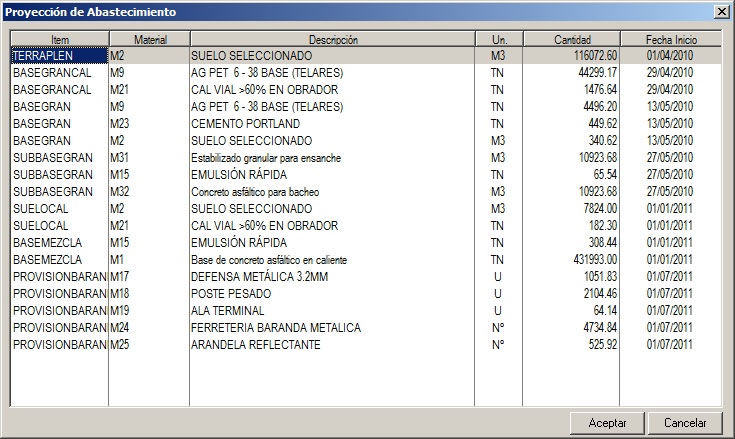Viewport: 735px width, 439px height.
Task: Sort by the Cantidad column header
Action: 571,39
